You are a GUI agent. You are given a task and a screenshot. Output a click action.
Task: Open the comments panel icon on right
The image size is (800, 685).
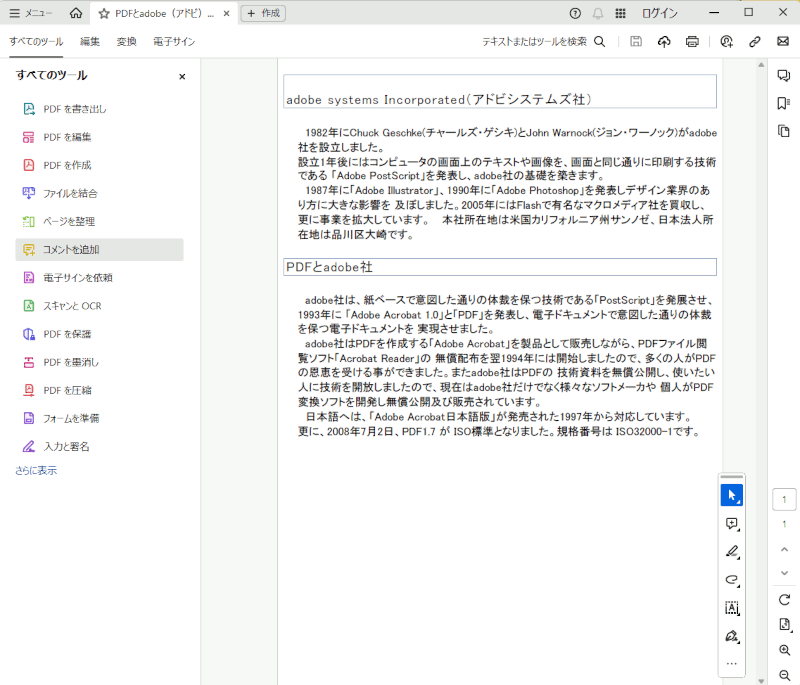[x=784, y=76]
